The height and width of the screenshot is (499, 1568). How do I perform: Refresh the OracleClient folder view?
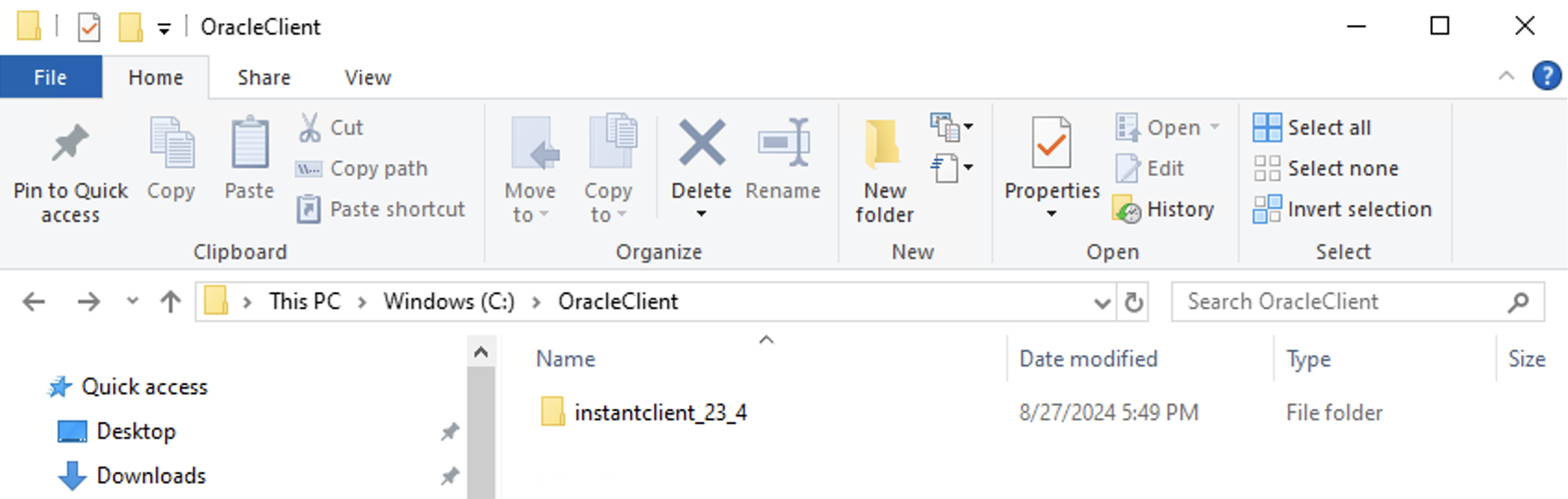pos(1133,302)
